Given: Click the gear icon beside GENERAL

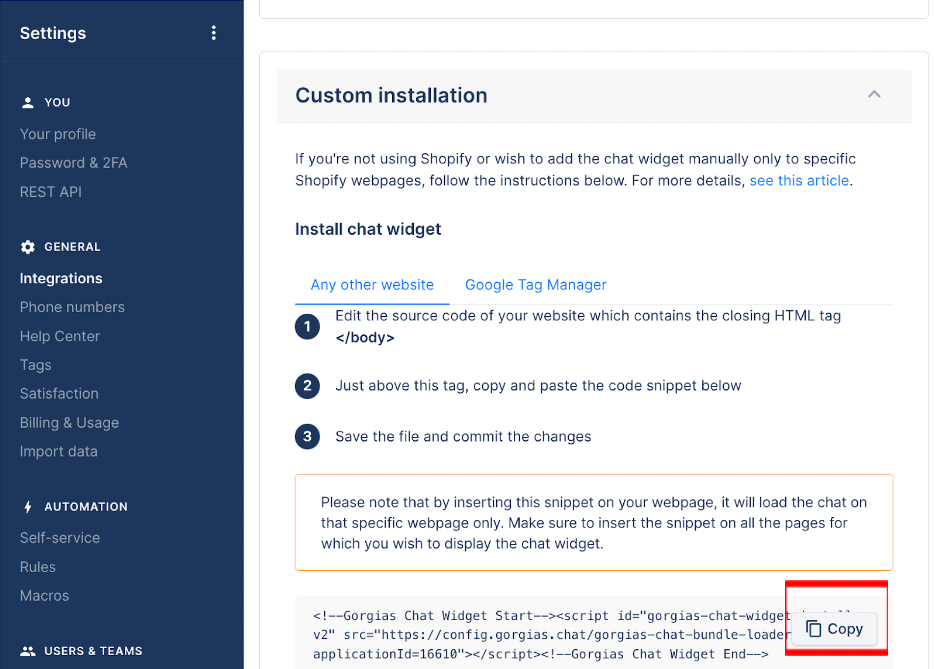Looking at the screenshot, I should [27, 247].
